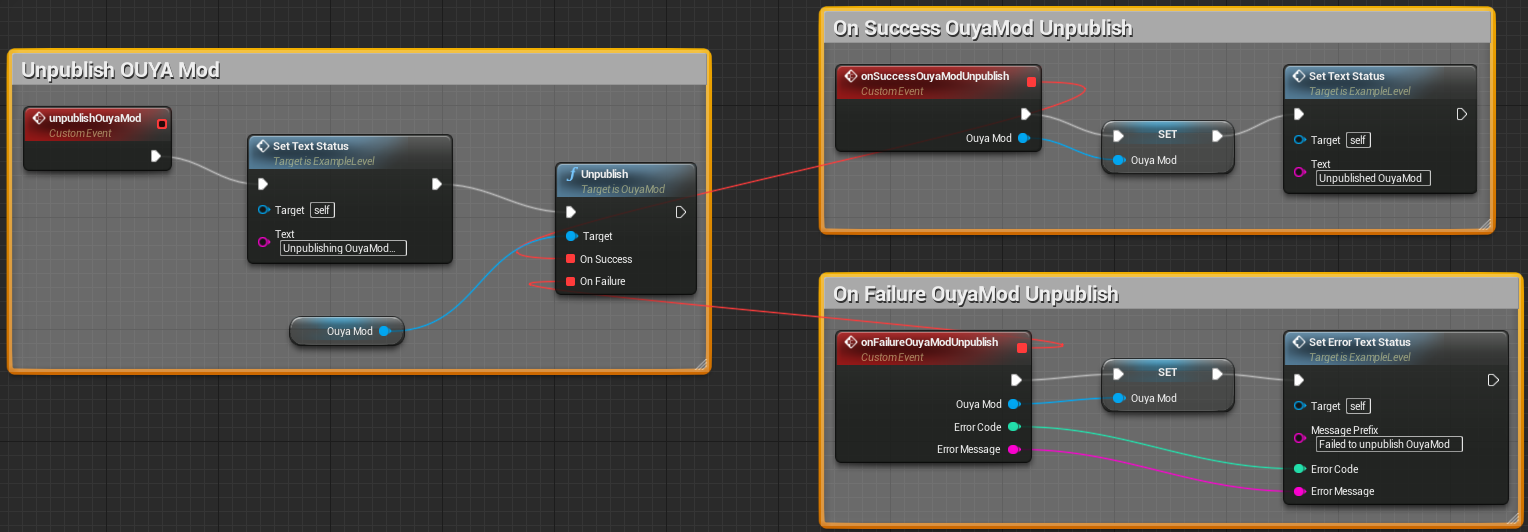The image size is (1528, 532).
Task: Click the On Success pin of Unpublish
Action: (x=570, y=259)
